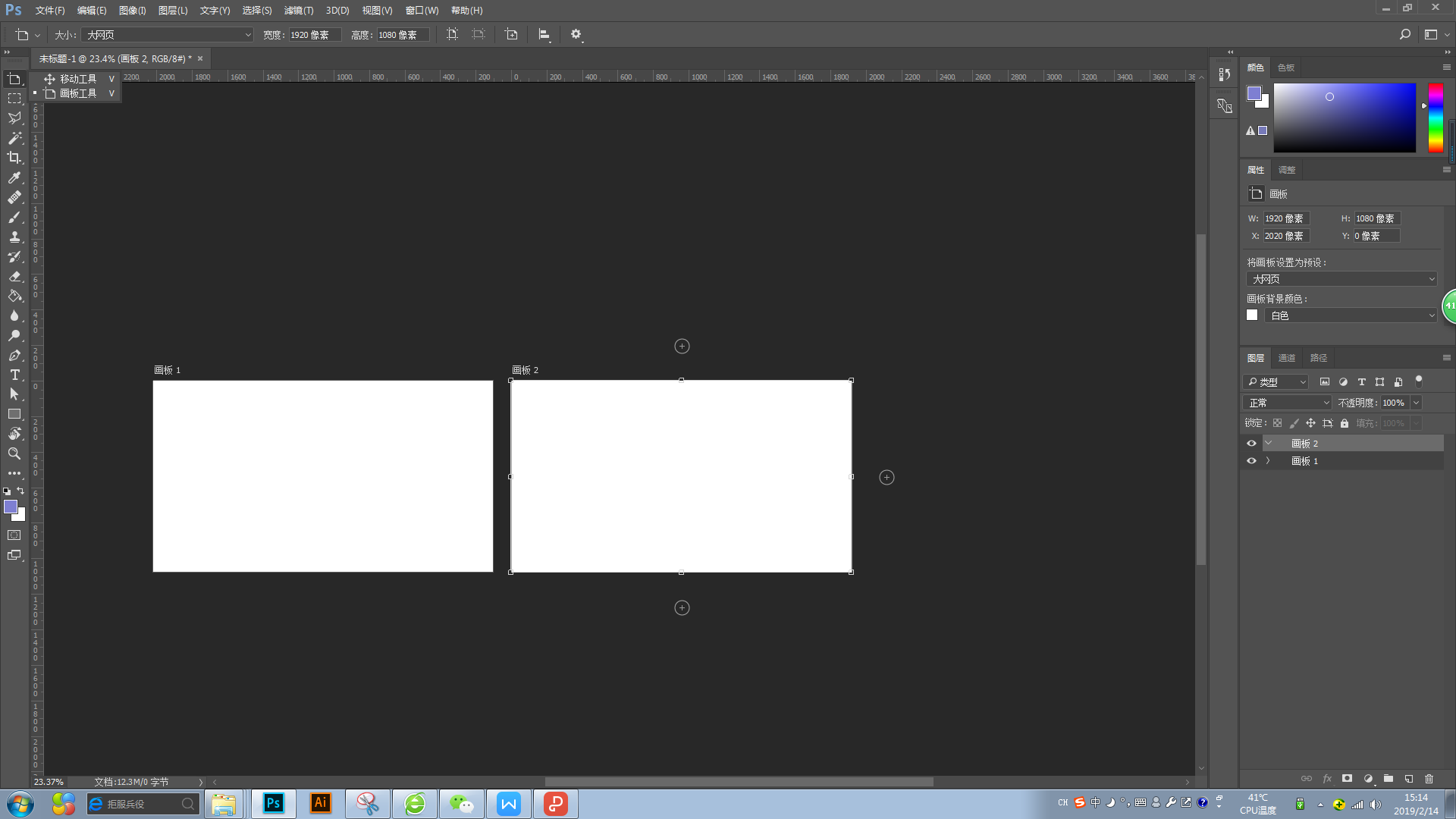
Task: Select the Crop tool
Action: [x=14, y=158]
